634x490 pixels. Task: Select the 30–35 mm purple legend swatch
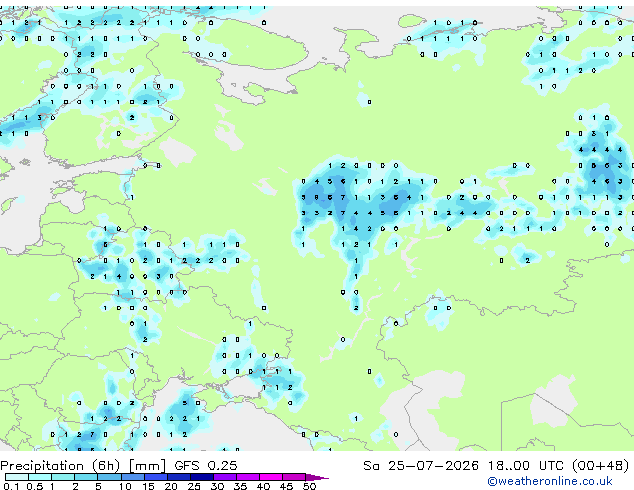point(224,477)
